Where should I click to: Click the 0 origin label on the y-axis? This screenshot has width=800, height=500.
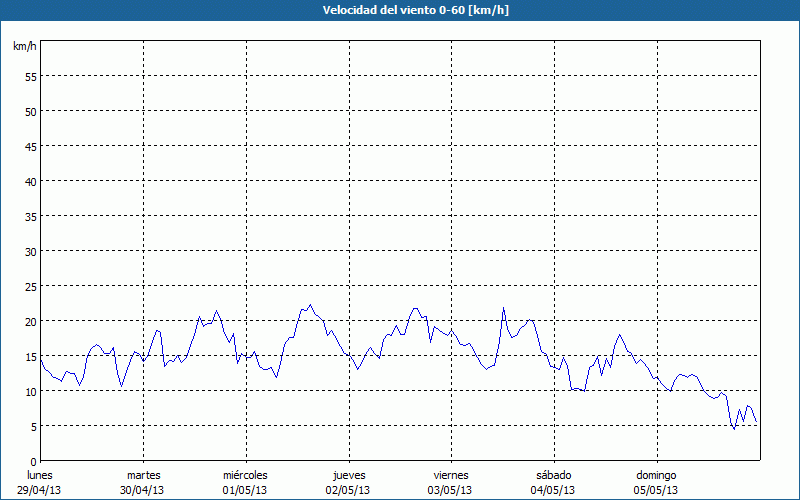pos(33,461)
